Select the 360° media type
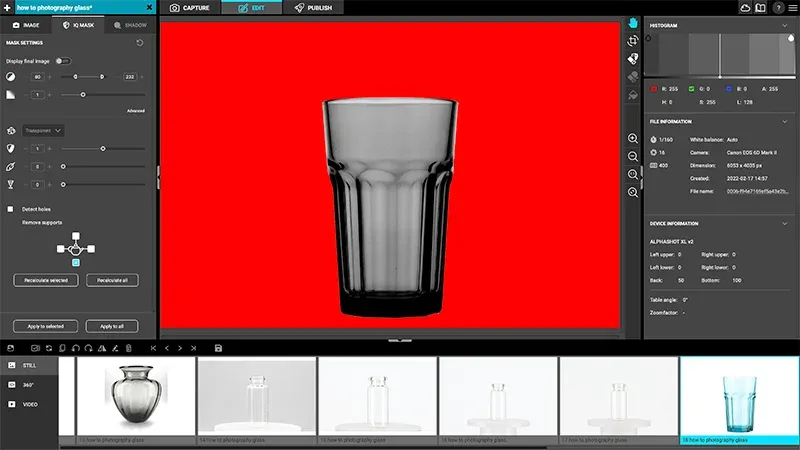This screenshot has height=450, width=800. pyautogui.click(x=29, y=385)
